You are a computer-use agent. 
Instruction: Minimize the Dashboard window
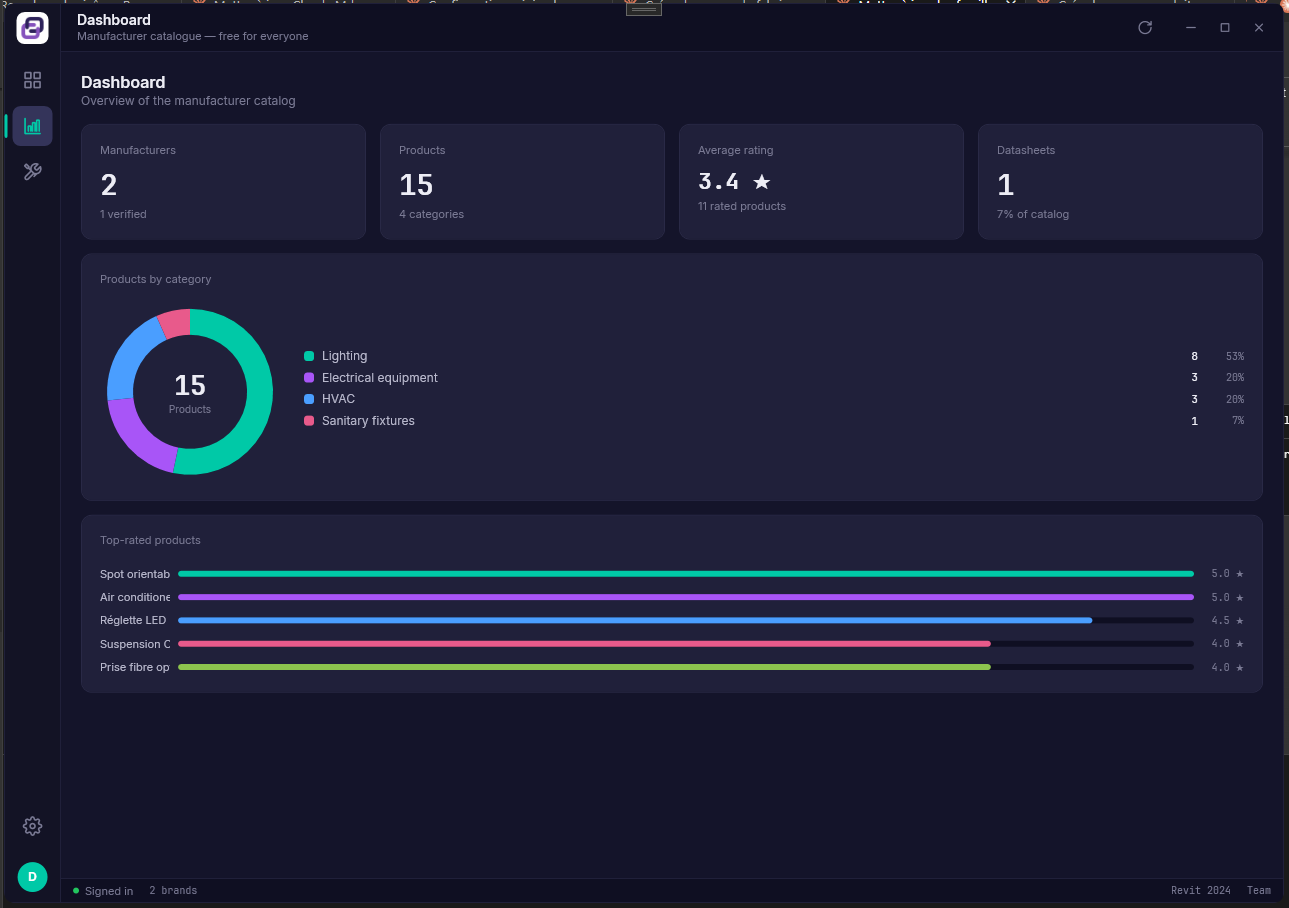[1191, 27]
